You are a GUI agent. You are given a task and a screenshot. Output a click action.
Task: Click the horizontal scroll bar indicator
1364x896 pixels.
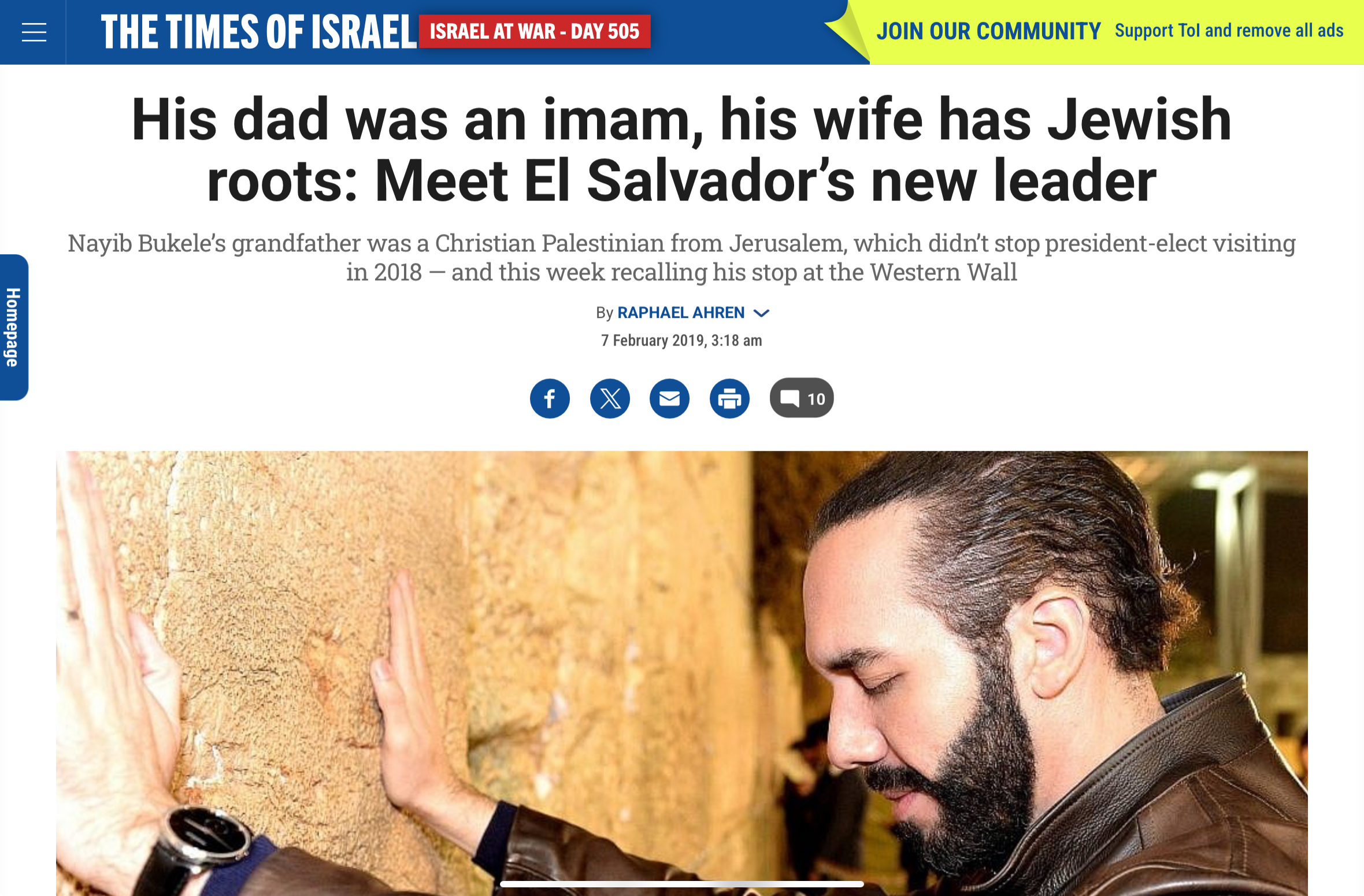pos(682,884)
